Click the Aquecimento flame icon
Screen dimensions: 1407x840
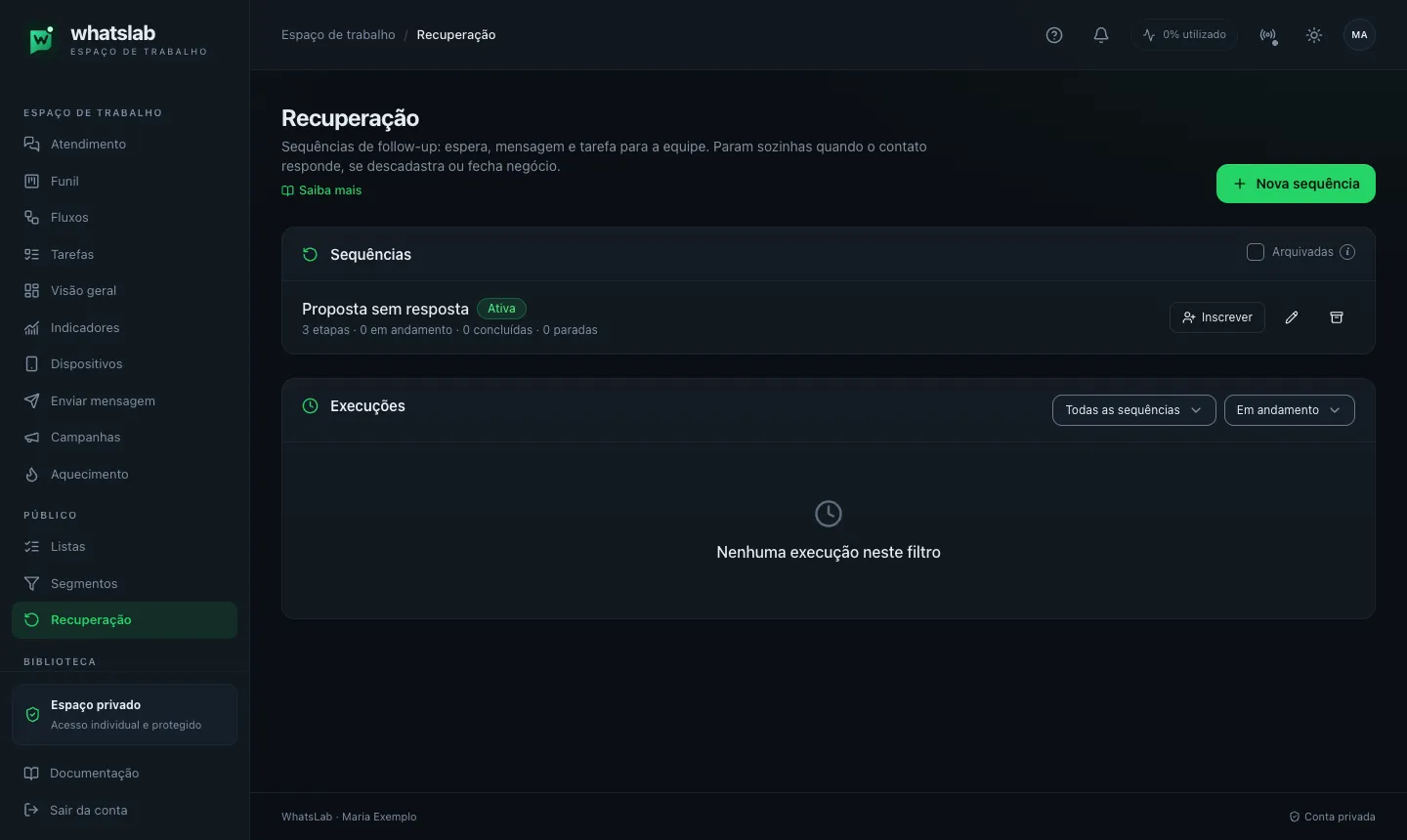click(x=31, y=474)
